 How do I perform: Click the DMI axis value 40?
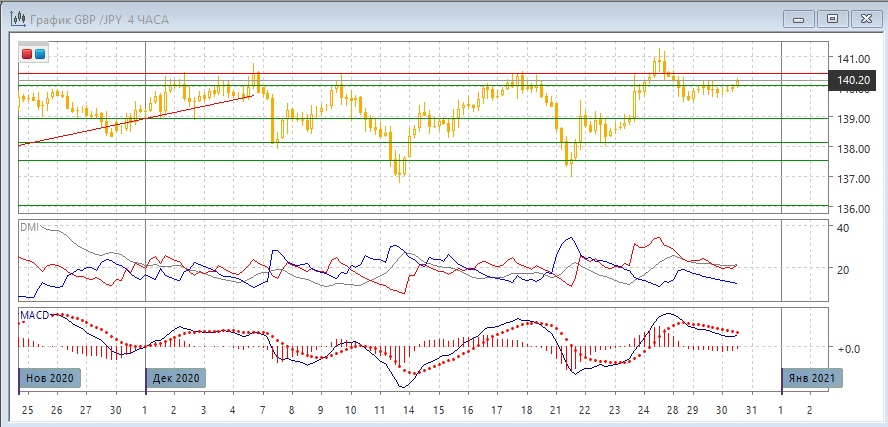(843, 228)
